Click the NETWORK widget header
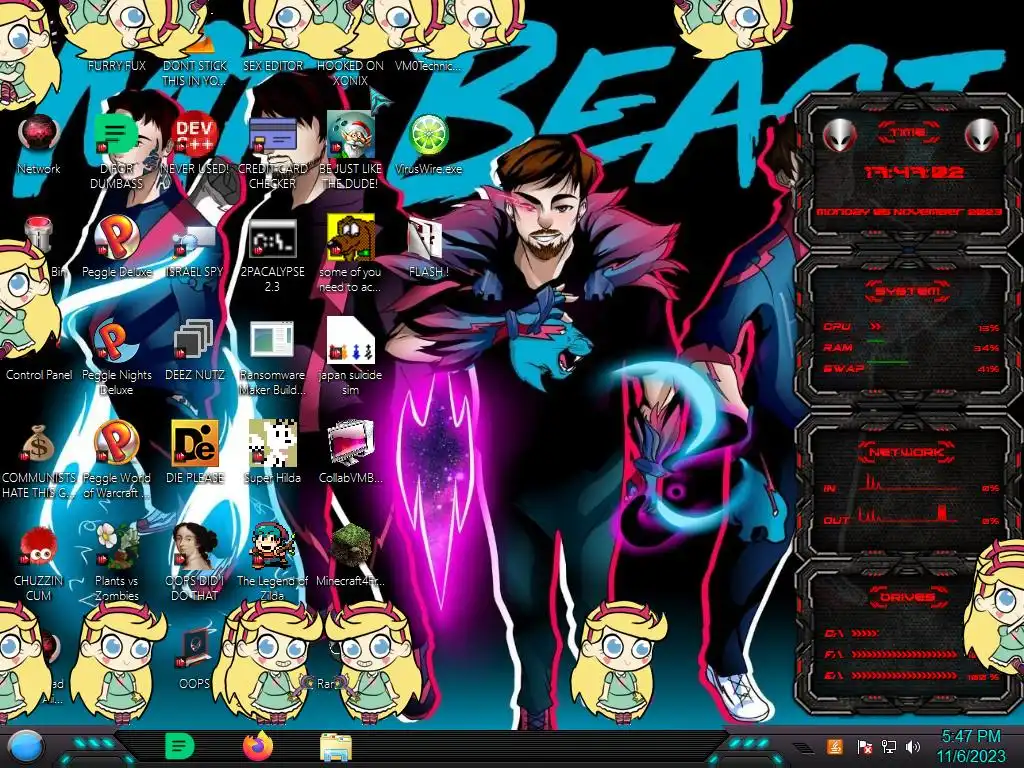This screenshot has width=1024, height=768. pos(906,452)
